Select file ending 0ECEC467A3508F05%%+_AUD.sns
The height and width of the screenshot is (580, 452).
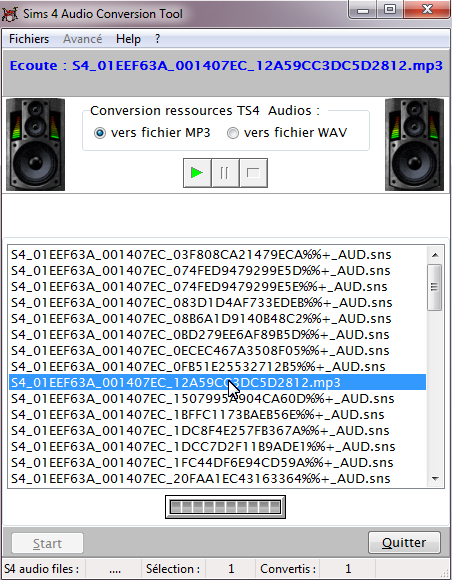(217, 350)
